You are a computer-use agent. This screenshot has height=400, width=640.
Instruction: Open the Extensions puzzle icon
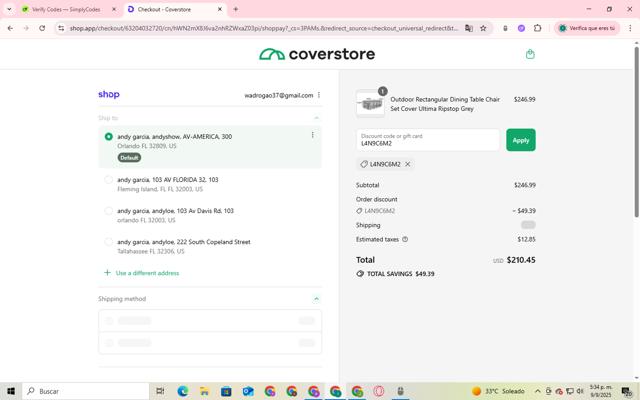pyautogui.click(x=538, y=28)
